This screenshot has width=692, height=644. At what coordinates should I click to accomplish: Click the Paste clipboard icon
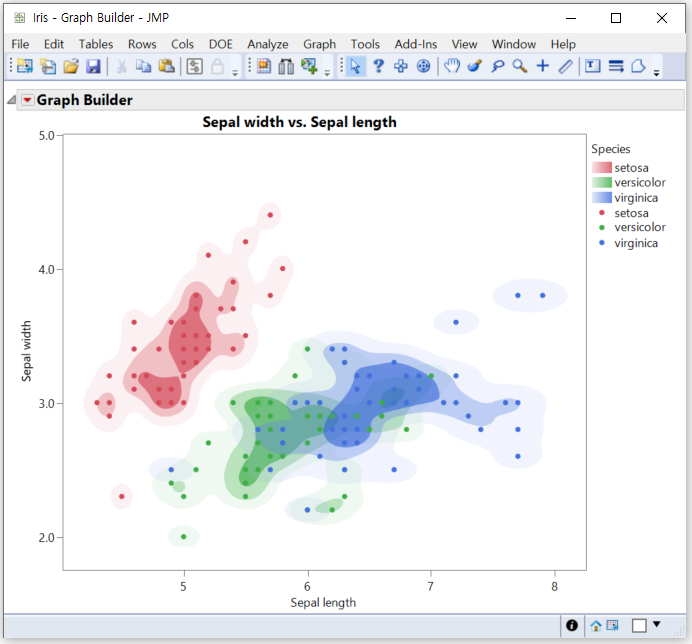[166, 66]
